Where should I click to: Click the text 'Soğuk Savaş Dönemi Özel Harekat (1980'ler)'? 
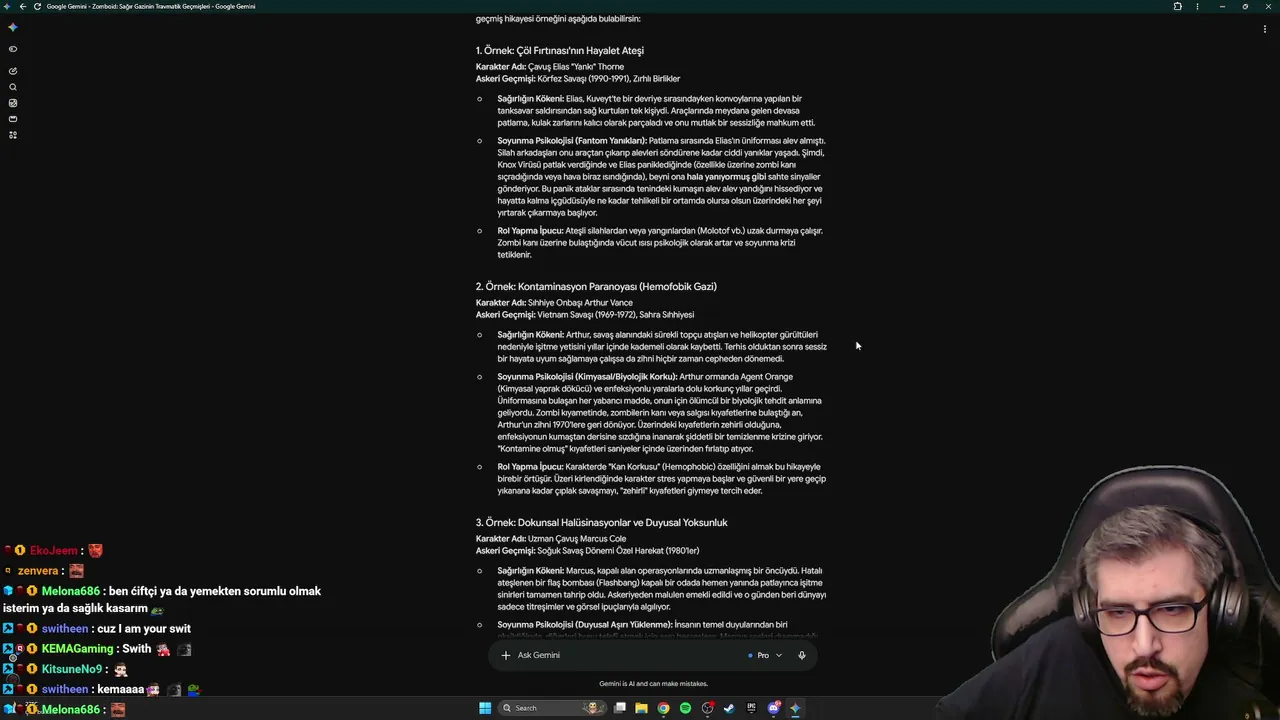click(618, 551)
